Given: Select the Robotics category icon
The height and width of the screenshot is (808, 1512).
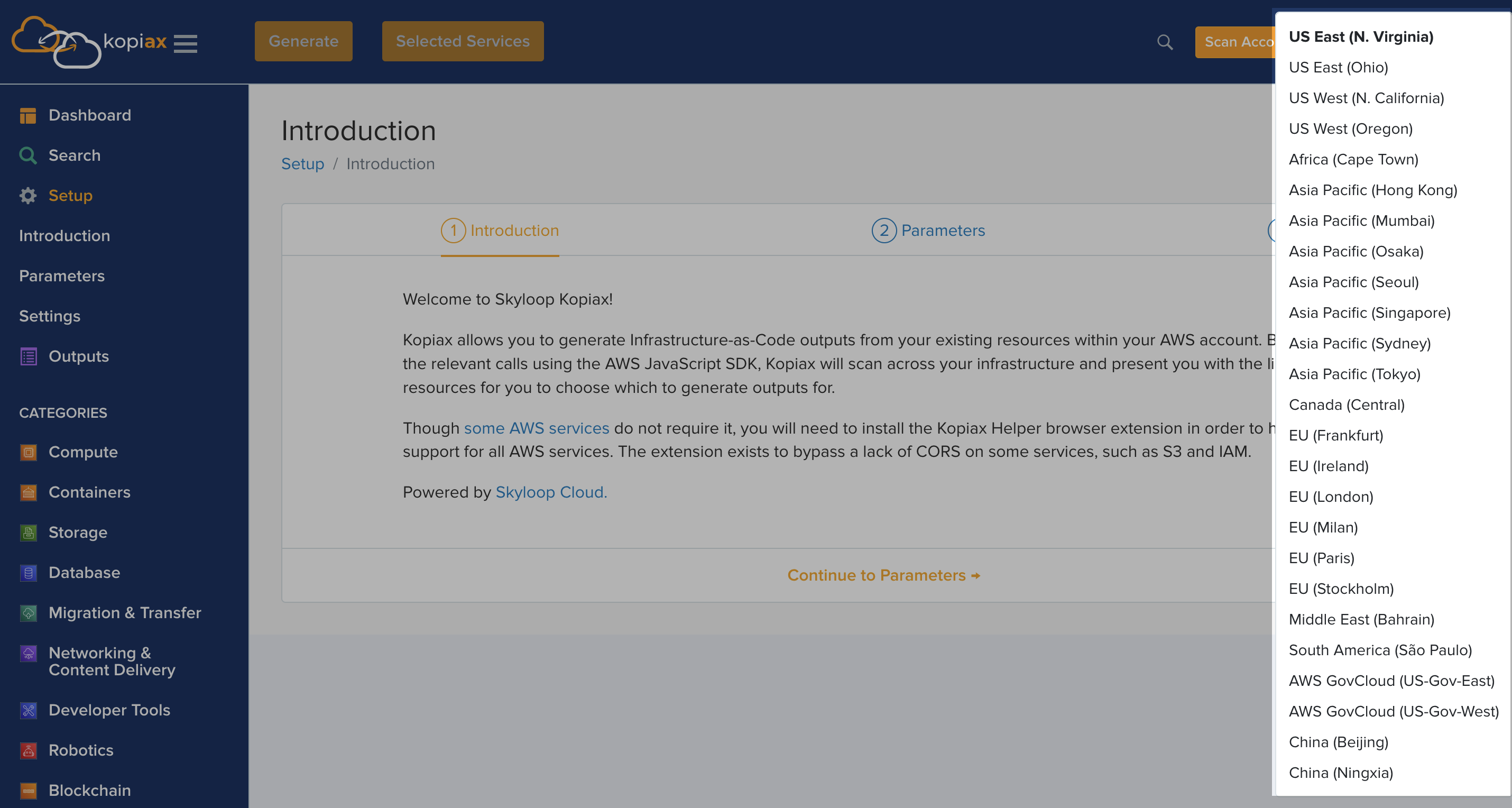Looking at the screenshot, I should coord(28,750).
